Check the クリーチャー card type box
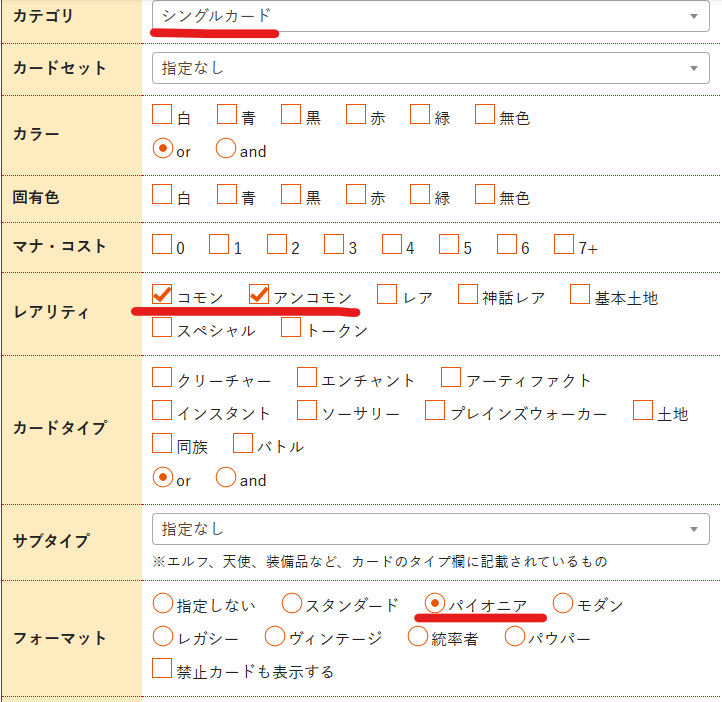 162,378
